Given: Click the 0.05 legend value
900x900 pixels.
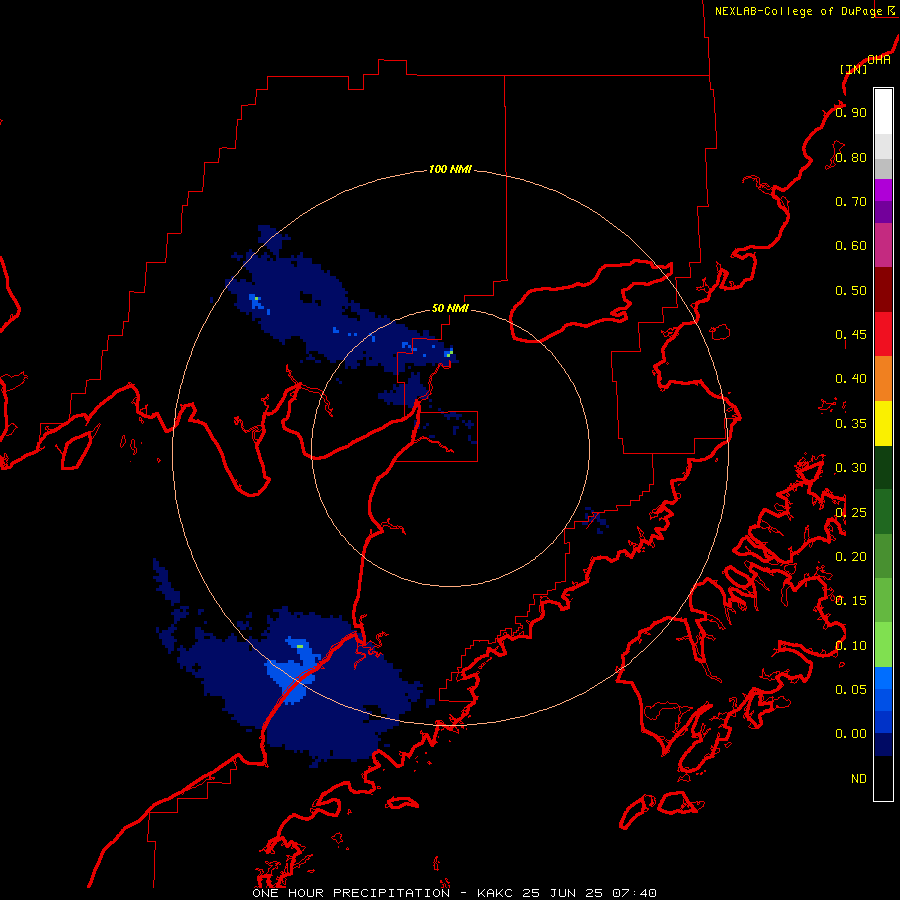Looking at the screenshot, I should pyautogui.click(x=851, y=690).
